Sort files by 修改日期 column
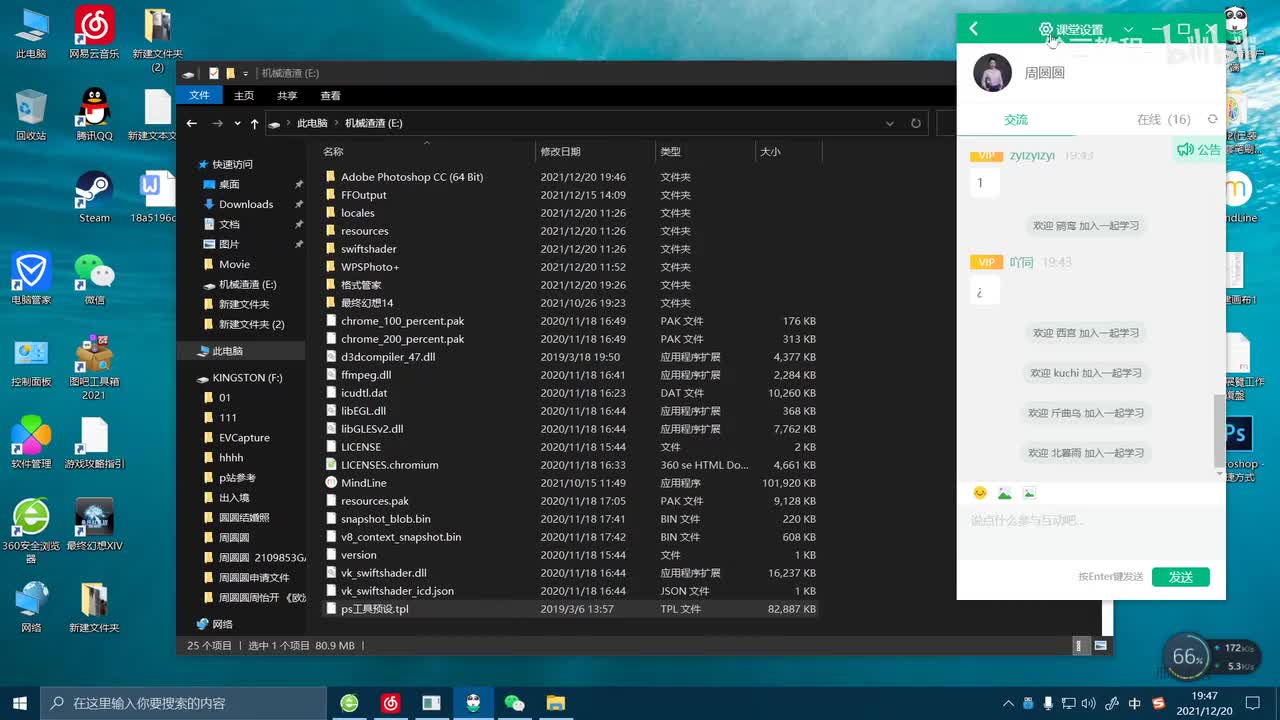This screenshot has width=1280, height=720. (560, 152)
